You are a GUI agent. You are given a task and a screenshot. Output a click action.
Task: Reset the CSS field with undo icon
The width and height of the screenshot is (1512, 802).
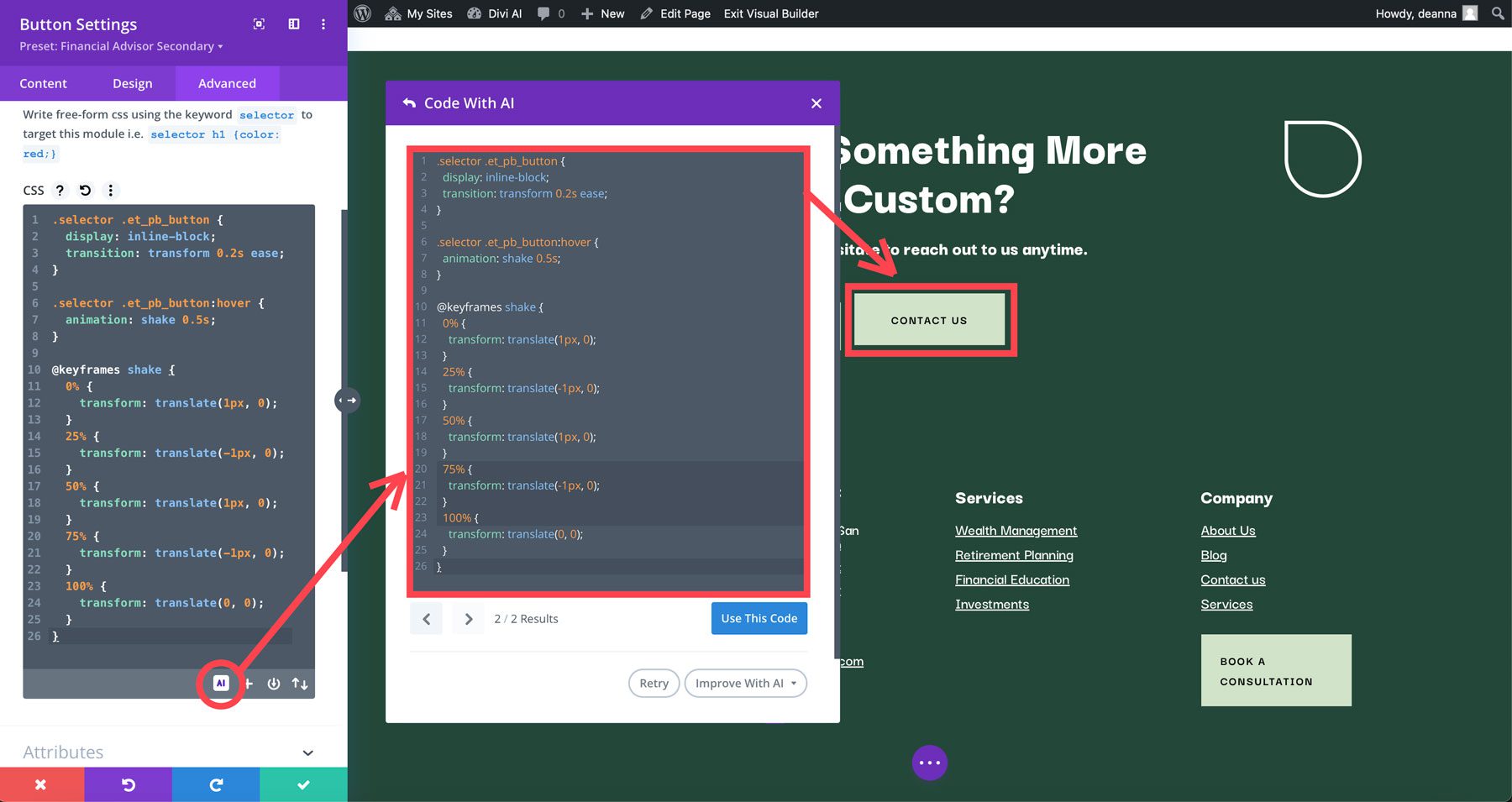click(x=85, y=190)
